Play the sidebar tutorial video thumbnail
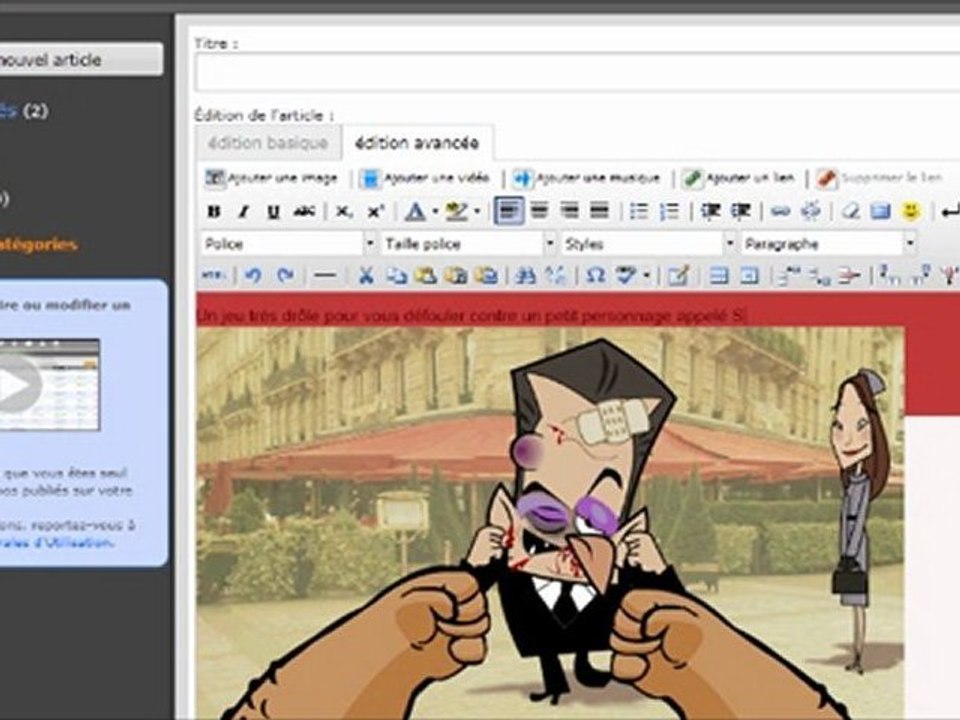 pyautogui.click(x=50, y=385)
